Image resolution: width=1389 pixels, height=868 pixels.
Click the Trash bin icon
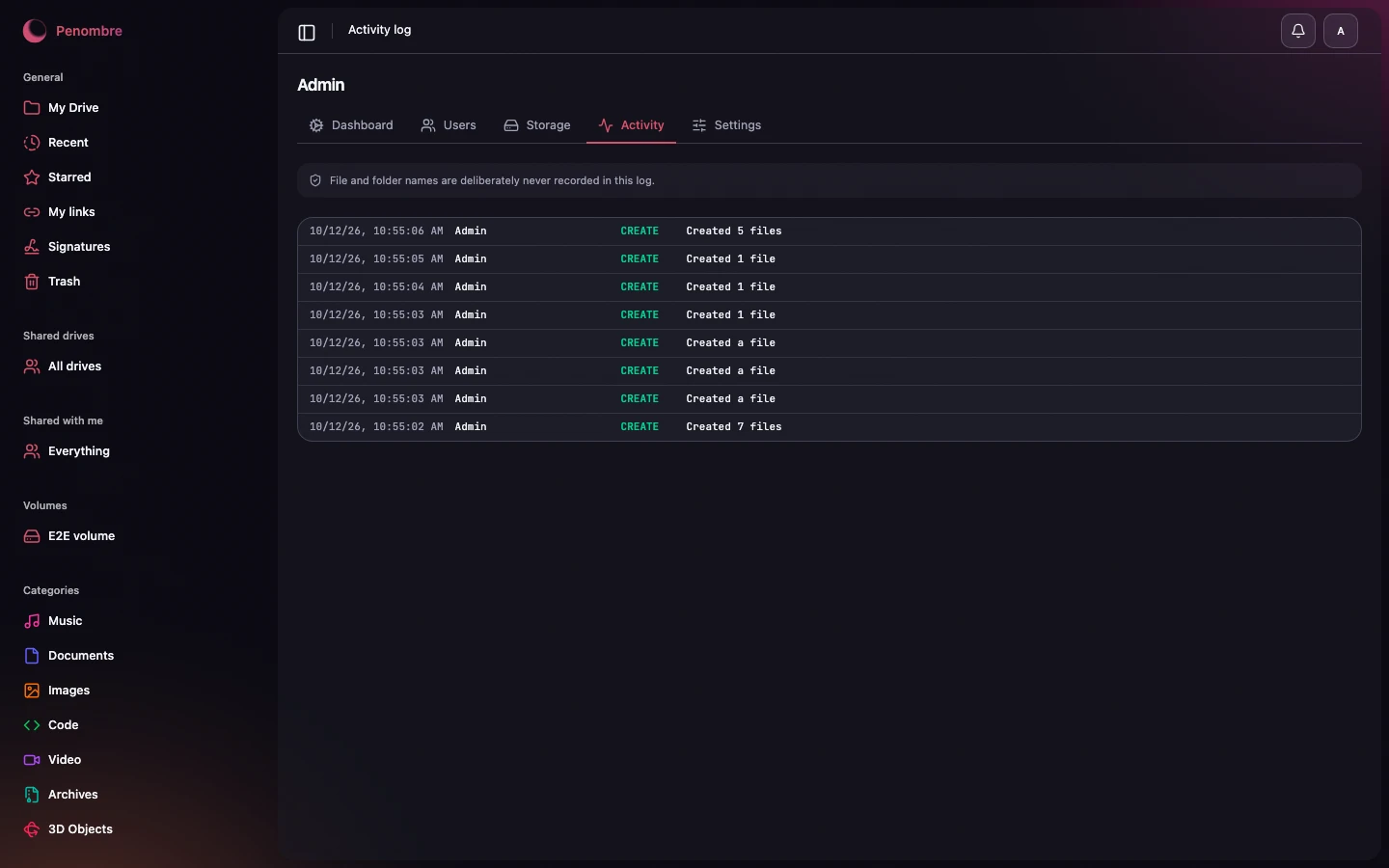pyautogui.click(x=32, y=282)
